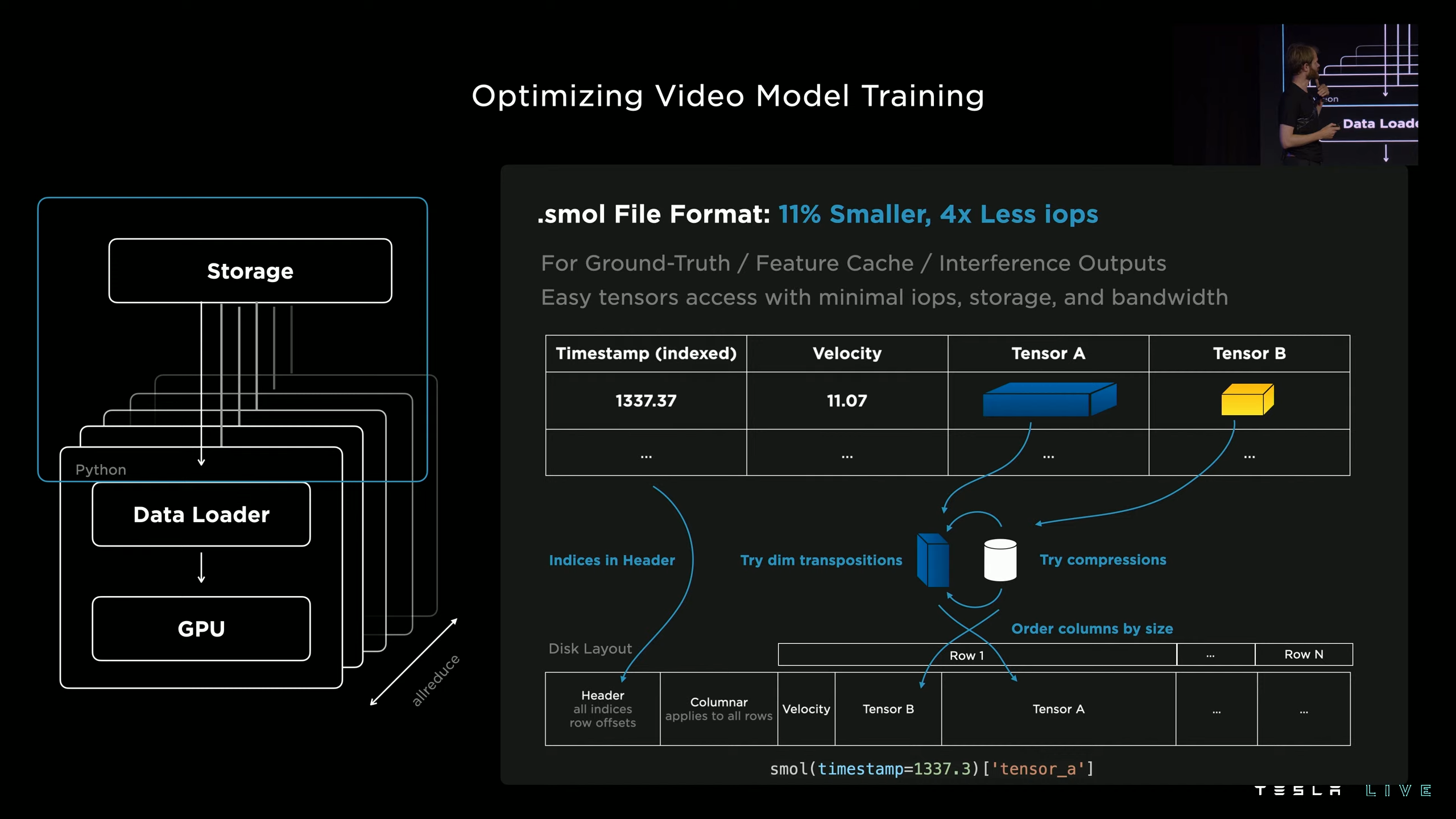
Task: Select the Data Loader box
Action: (201, 514)
